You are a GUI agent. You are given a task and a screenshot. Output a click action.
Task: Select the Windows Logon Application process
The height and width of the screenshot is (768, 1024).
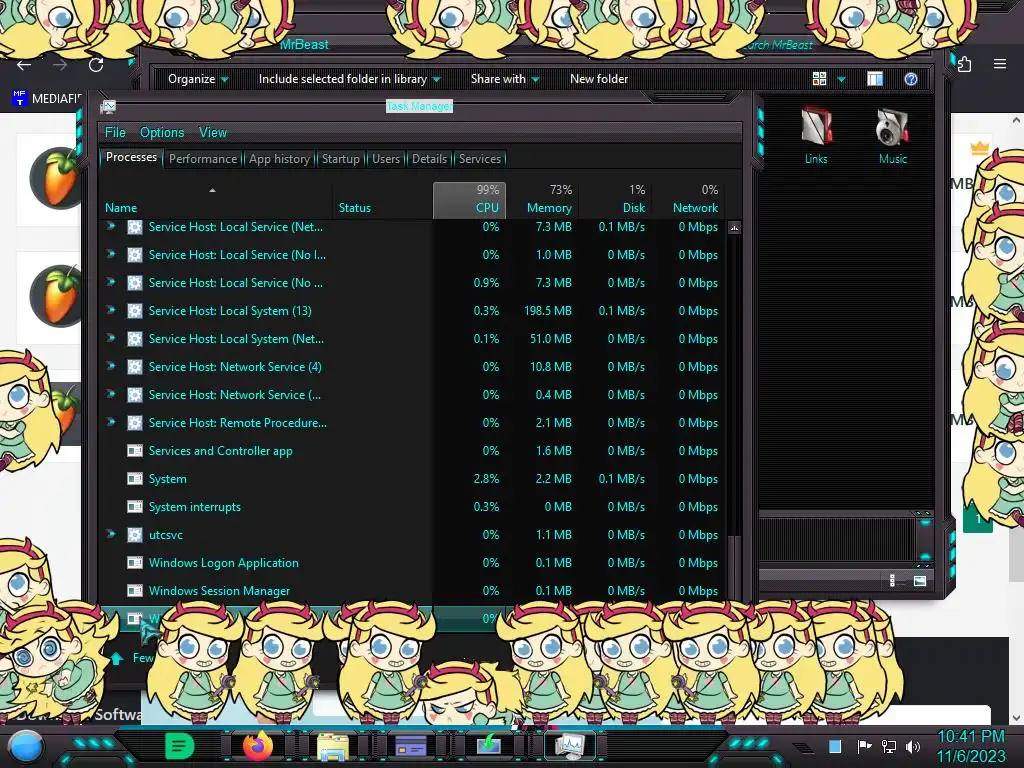click(x=413, y=563)
